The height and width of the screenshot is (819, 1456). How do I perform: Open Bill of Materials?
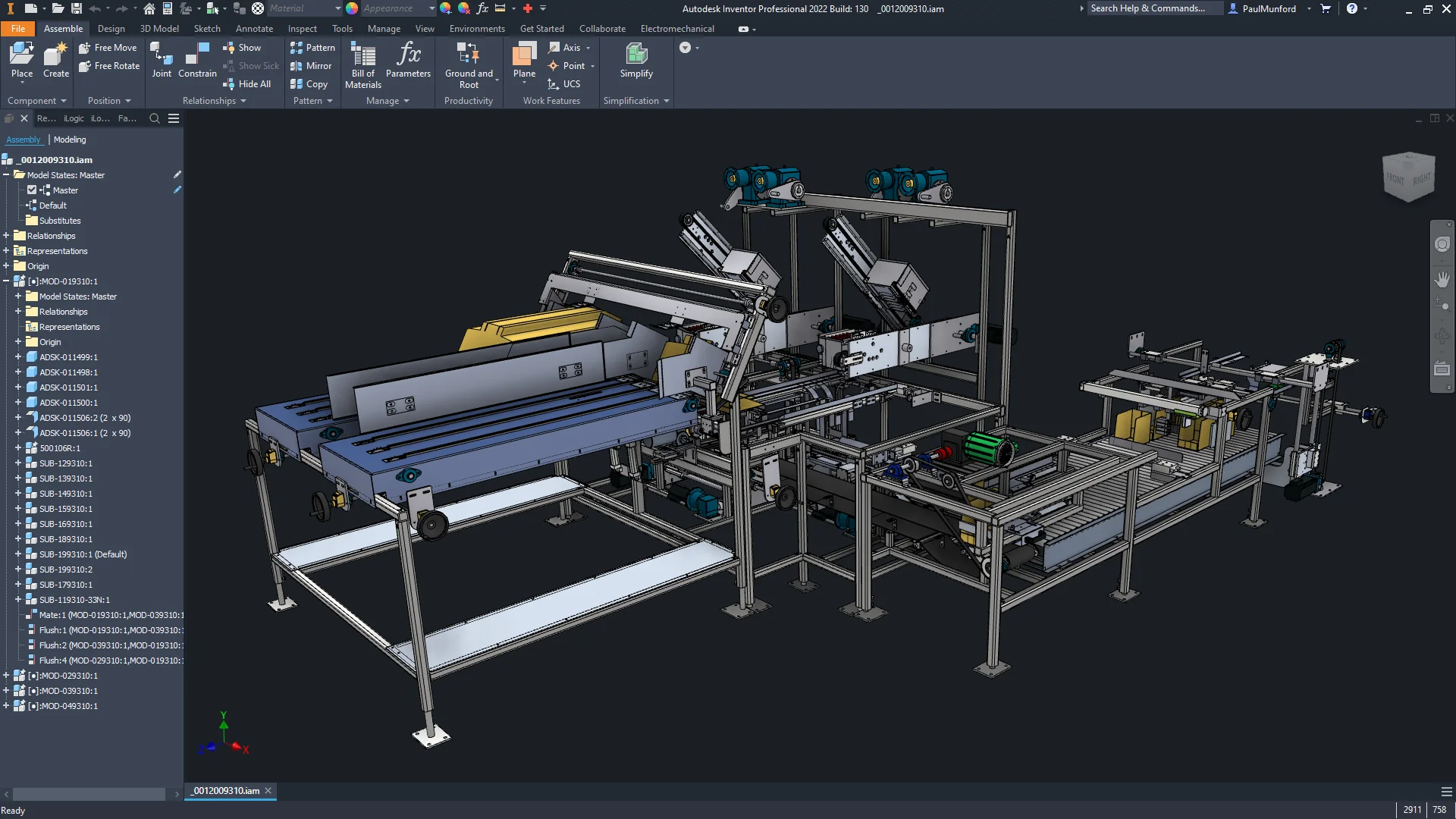point(362,64)
